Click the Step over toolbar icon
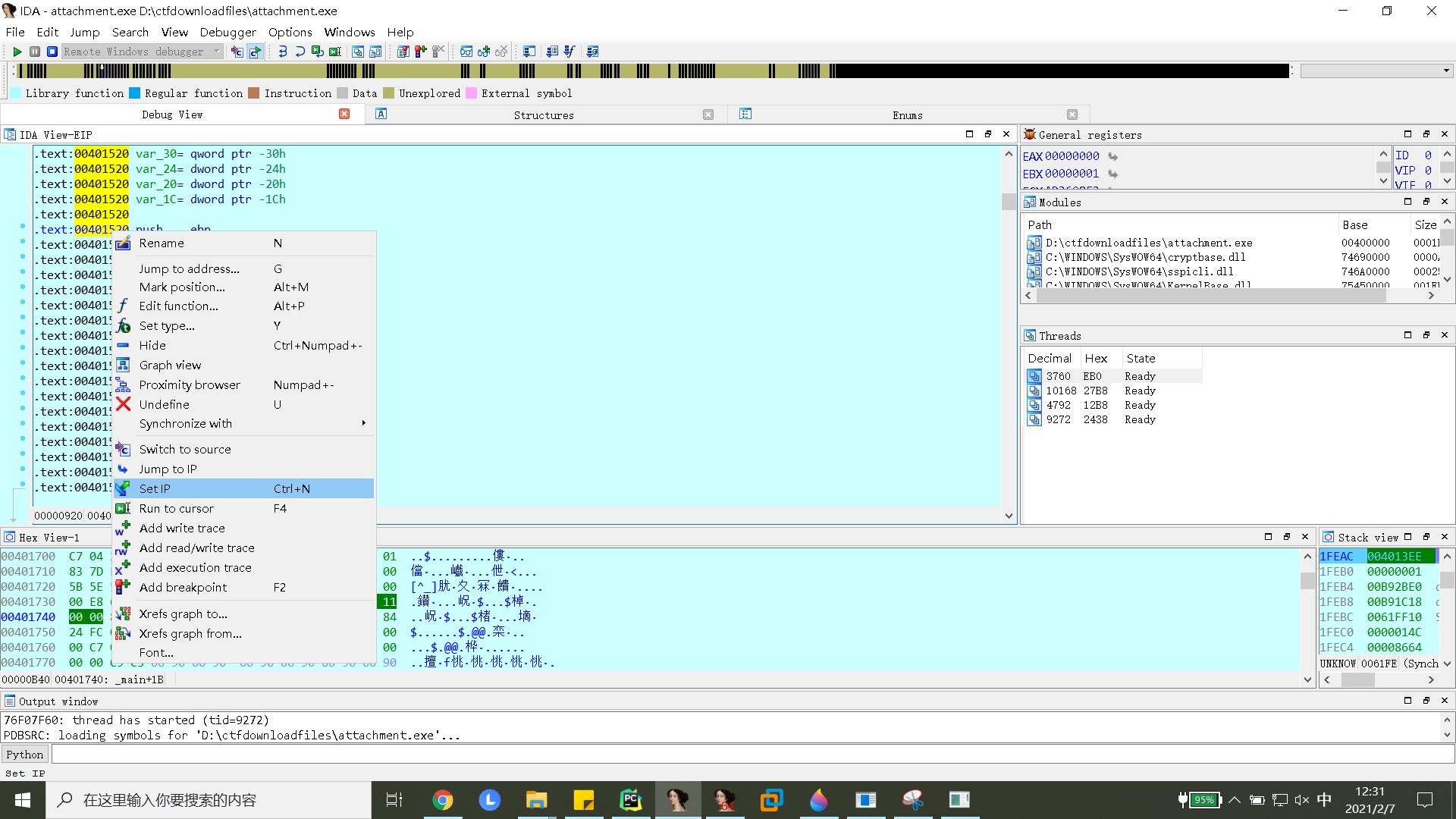This screenshot has height=819, width=1456. coord(300,52)
